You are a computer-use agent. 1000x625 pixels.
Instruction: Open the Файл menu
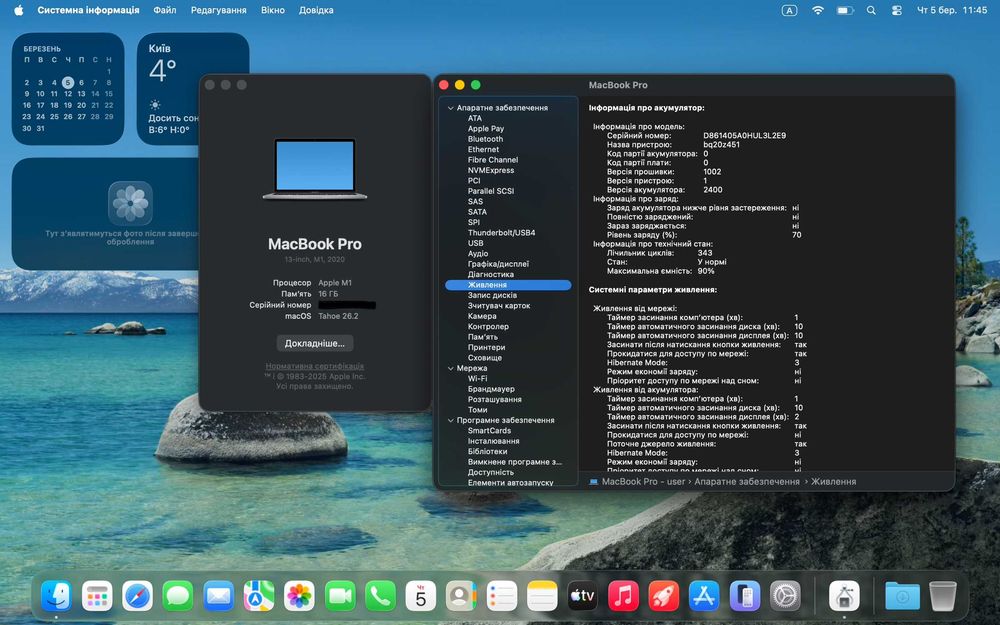coord(165,10)
